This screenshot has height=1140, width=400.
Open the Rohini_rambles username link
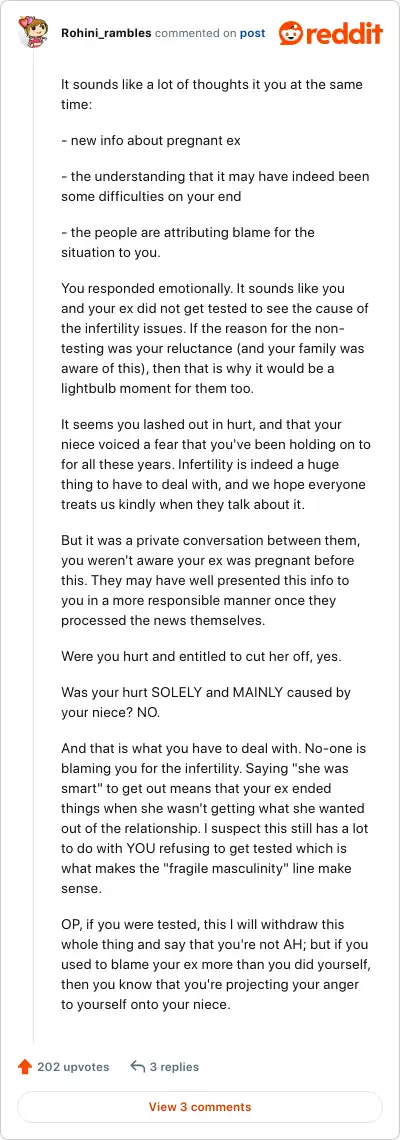[x=106, y=33]
